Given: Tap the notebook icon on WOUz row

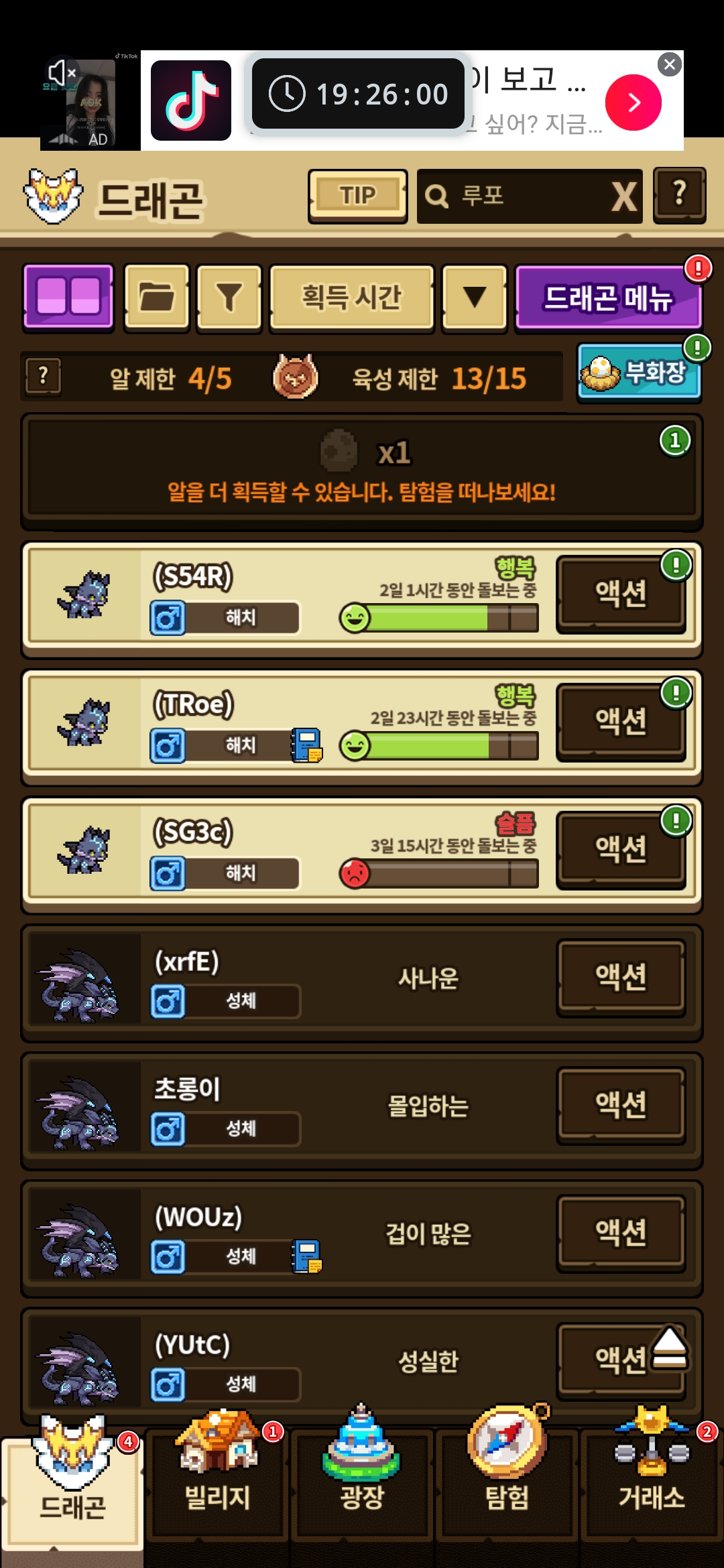Looking at the screenshot, I should pyautogui.click(x=306, y=1256).
